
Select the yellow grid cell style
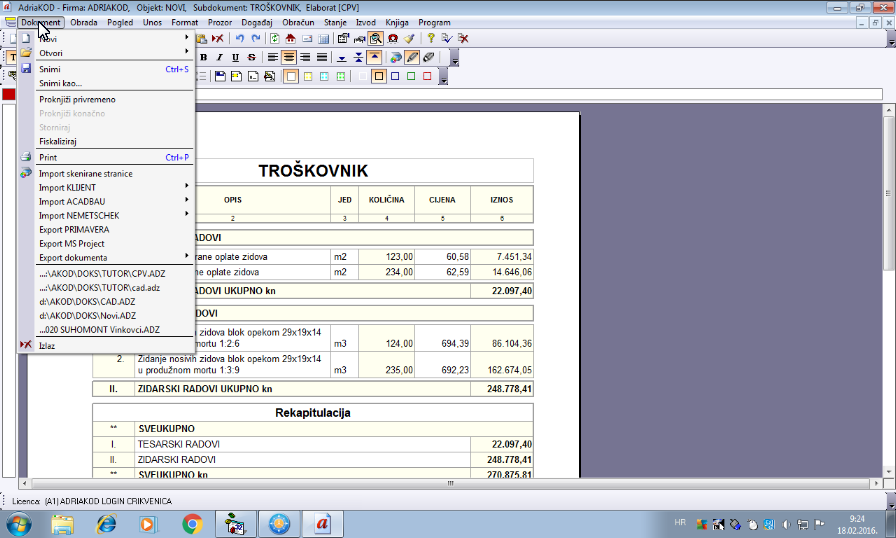pyautogui.click(x=308, y=76)
